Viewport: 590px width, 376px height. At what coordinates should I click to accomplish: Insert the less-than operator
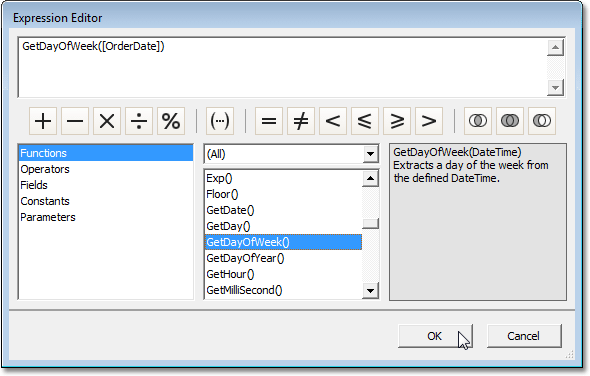click(x=333, y=121)
